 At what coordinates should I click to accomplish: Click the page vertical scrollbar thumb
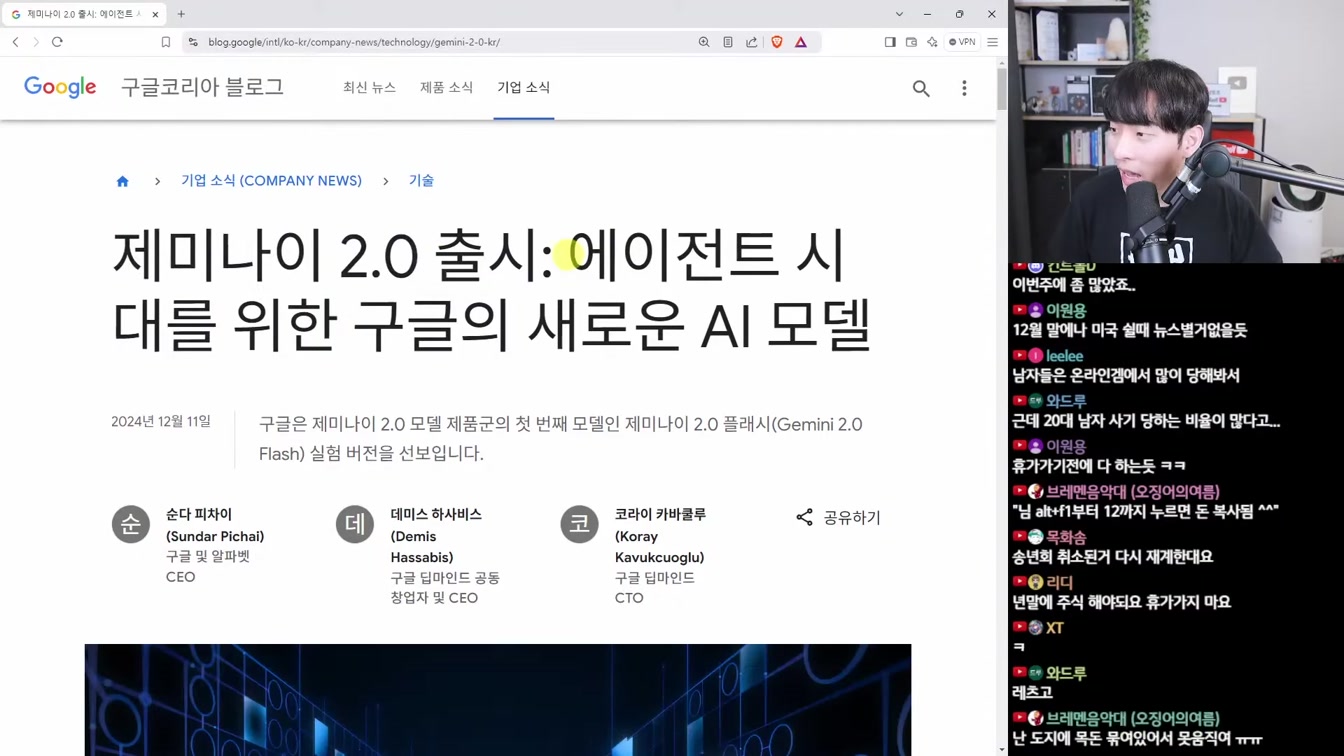tap(1002, 88)
